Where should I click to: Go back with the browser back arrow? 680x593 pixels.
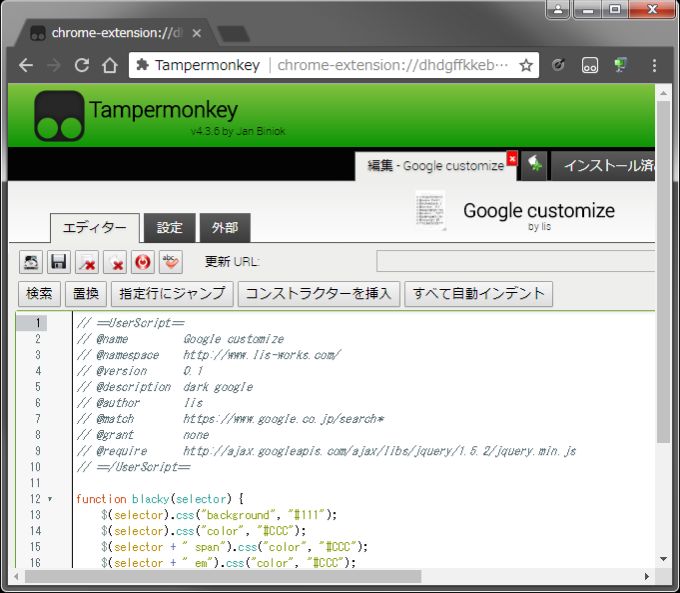pyautogui.click(x=26, y=66)
